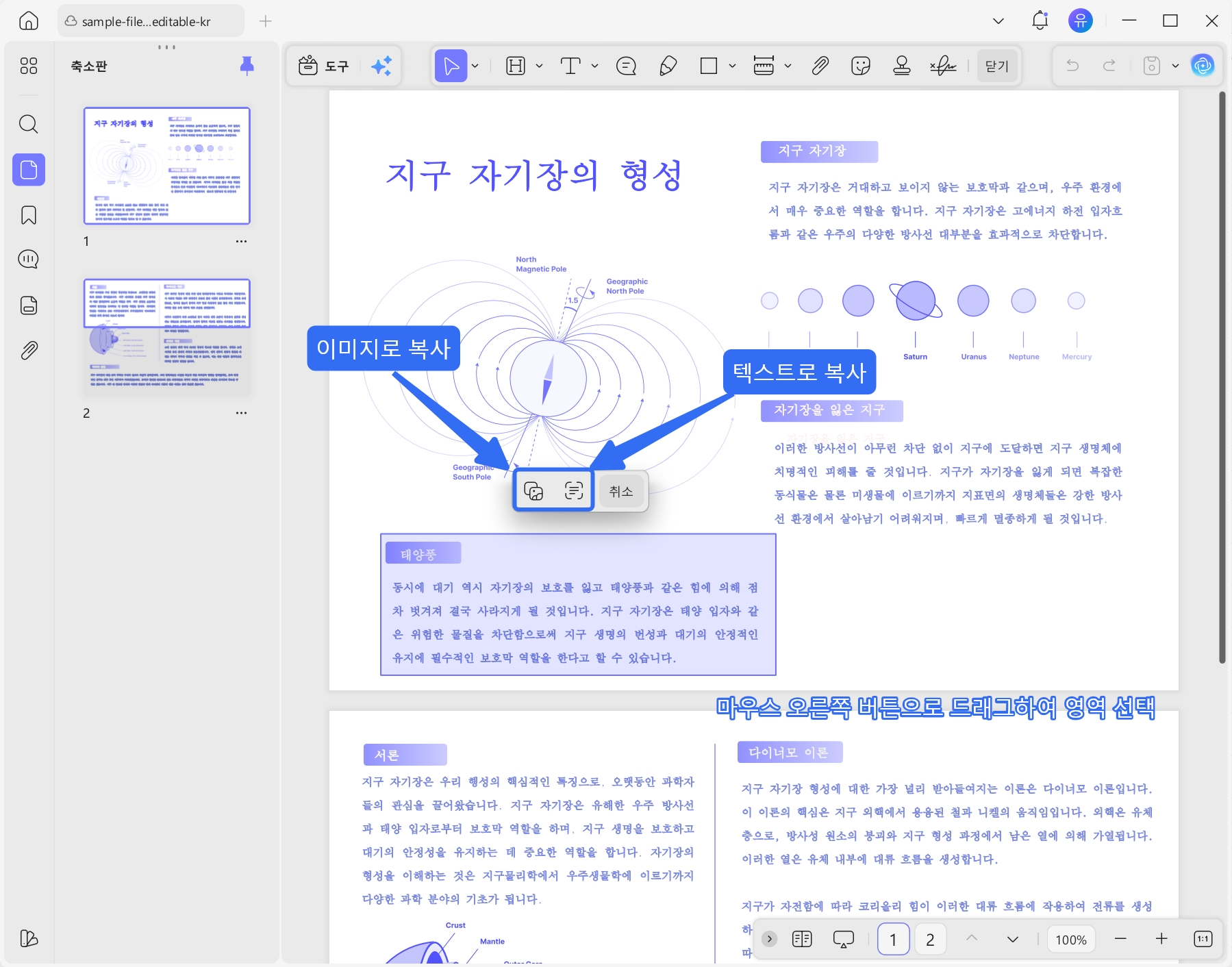Screen dimensions: 1232x967
Task: Select the attachment paperclip tool in toolbar
Action: click(x=820, y=66)
